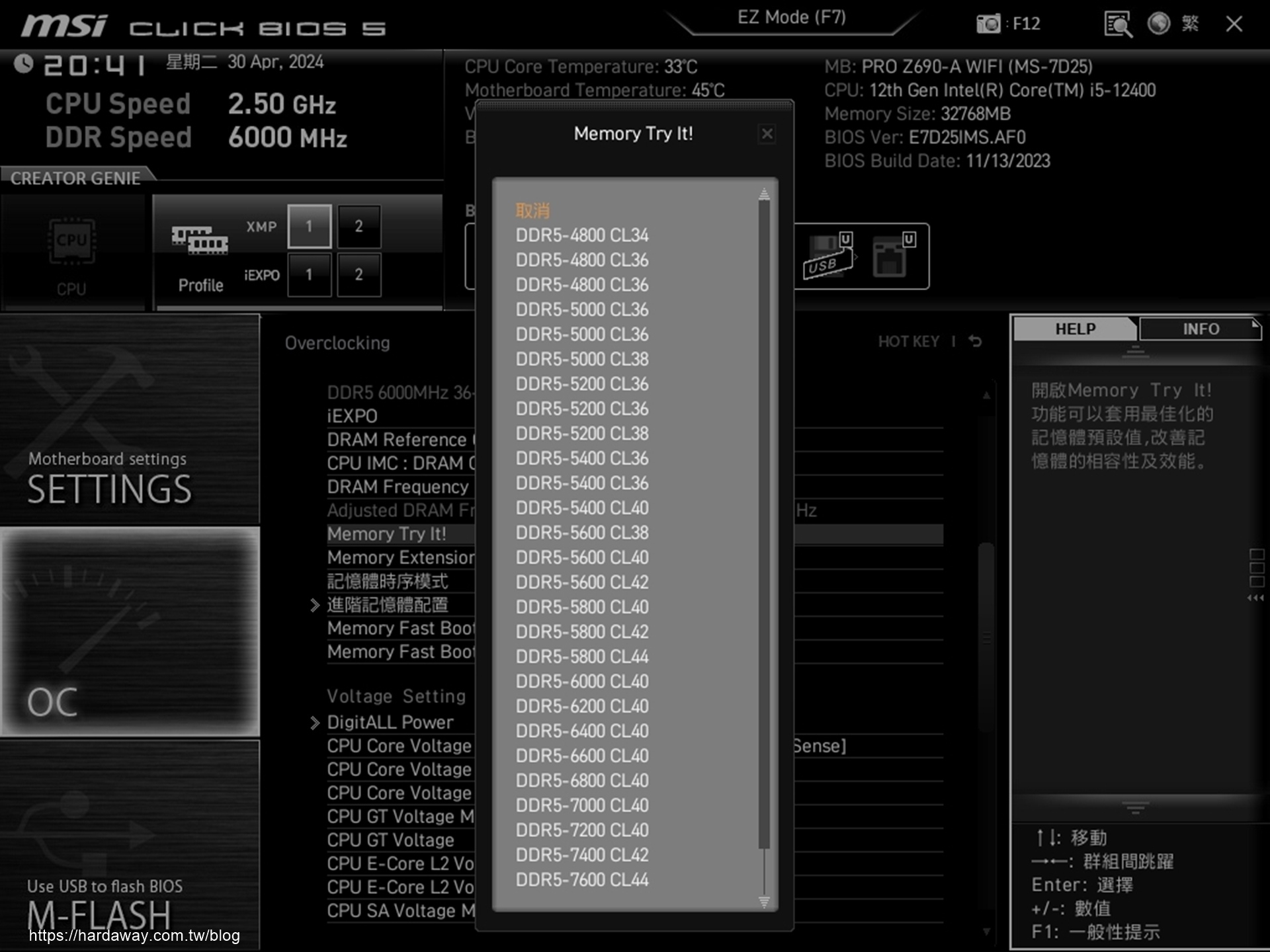The height and width of the screenshot is (952, 1270).
Task: Open the OC section
Action: click(x=130, y=631)
